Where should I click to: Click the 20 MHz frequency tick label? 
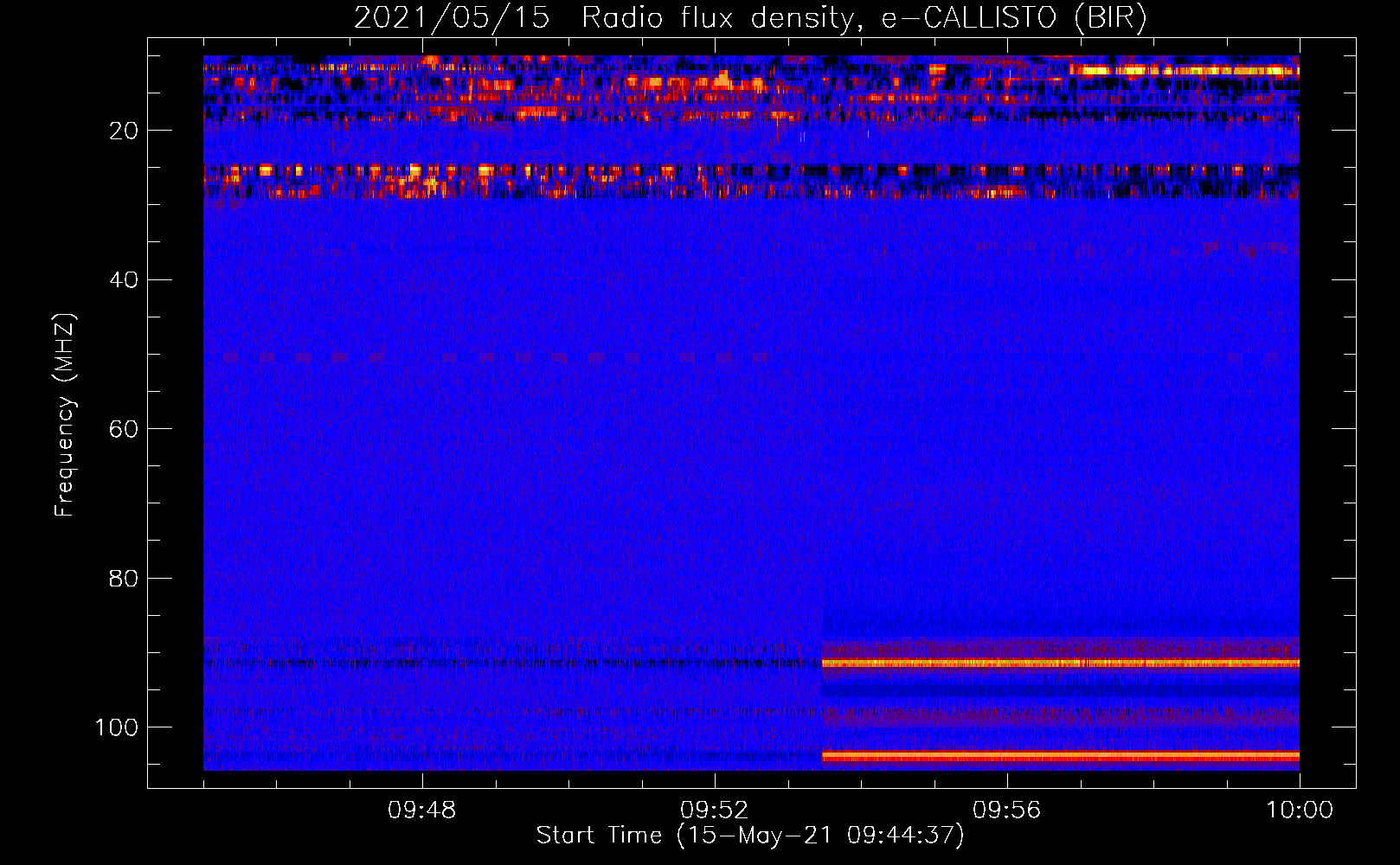(124, 131)
